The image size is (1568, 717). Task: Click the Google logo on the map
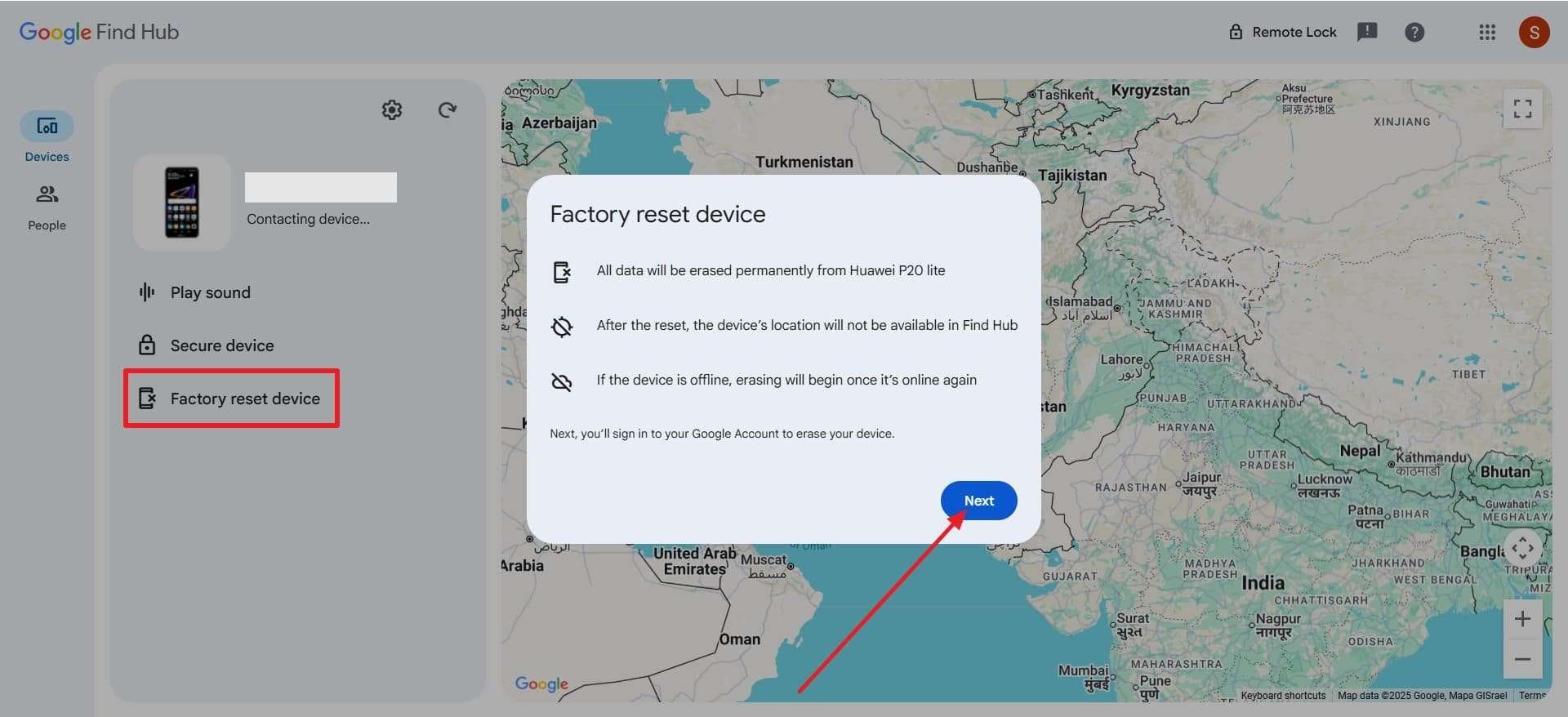(x=541, y=684)
